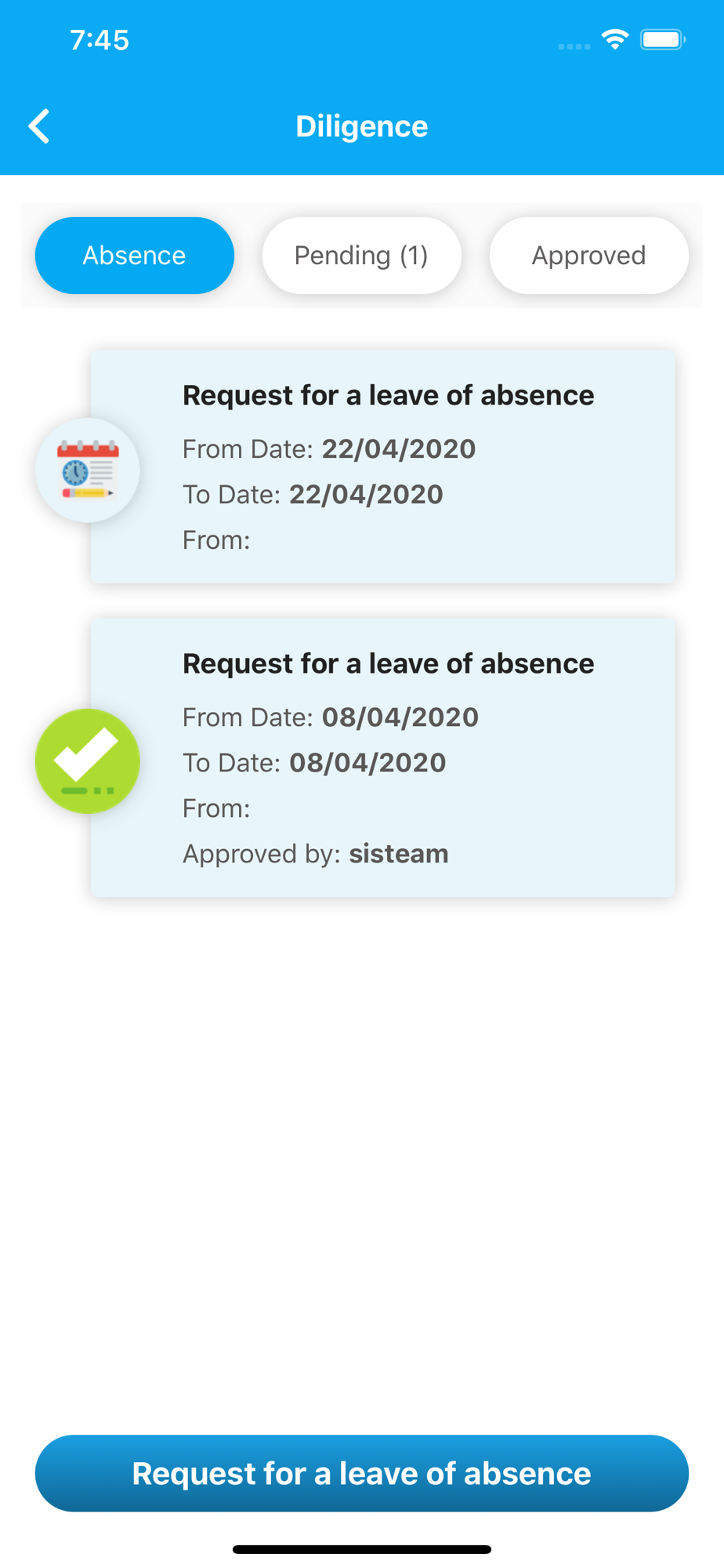The height and width of the screenshot is (1568, 724).
Task: Tap the 7:45 clock in status bar
Action: (x=100, y=40)
